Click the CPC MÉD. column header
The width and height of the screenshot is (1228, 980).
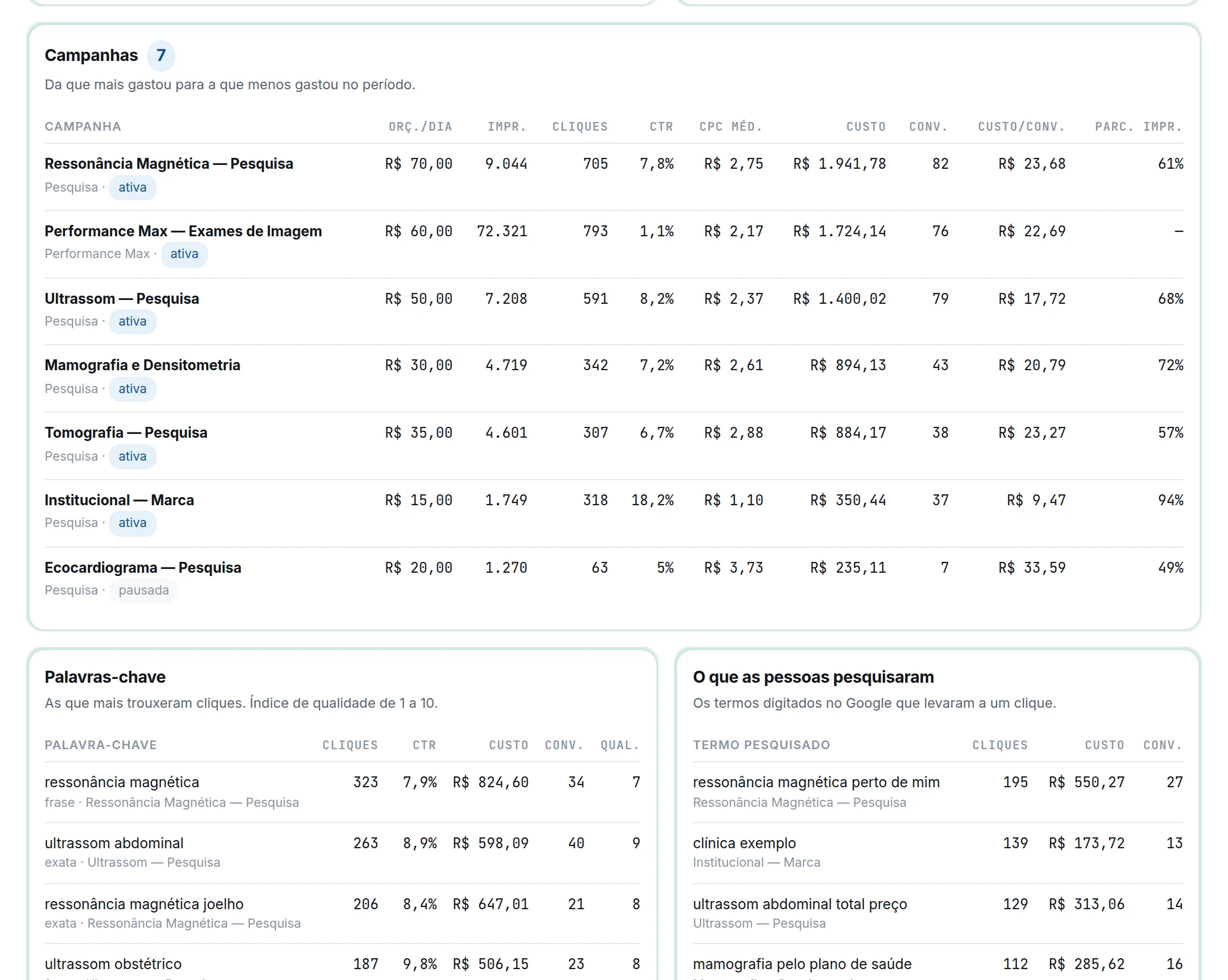pos(731,126)
